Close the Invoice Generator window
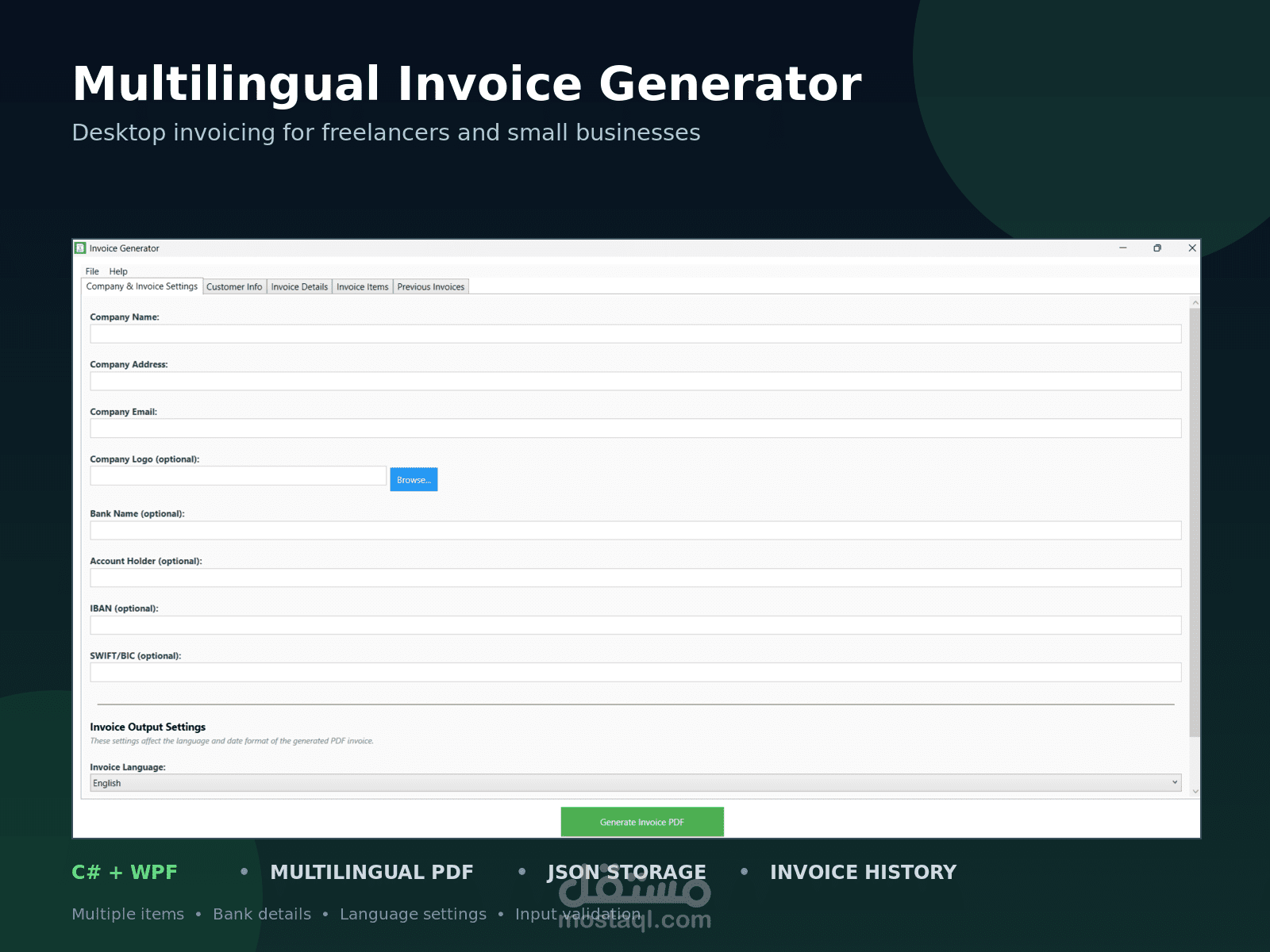Image resolution: width=1270 pixels, height=952 pixels. coord(1192,248)
